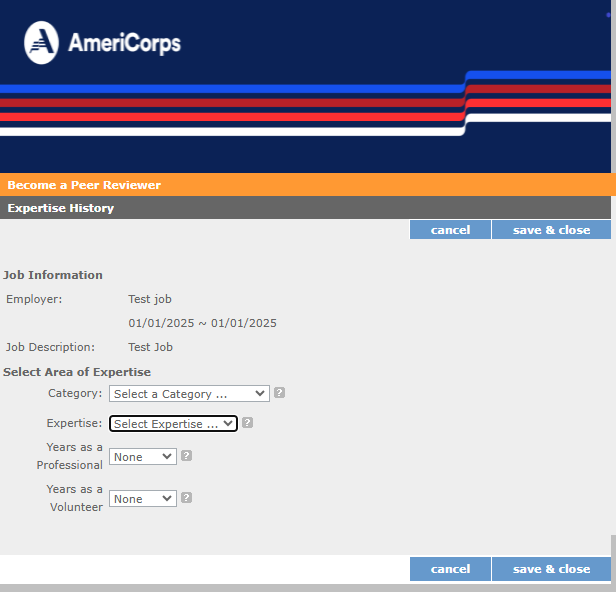The height and width of the screenshot is (592, 616).
Task: Expand the Select a Category dropdown
Action: click(x=189, y=394)
